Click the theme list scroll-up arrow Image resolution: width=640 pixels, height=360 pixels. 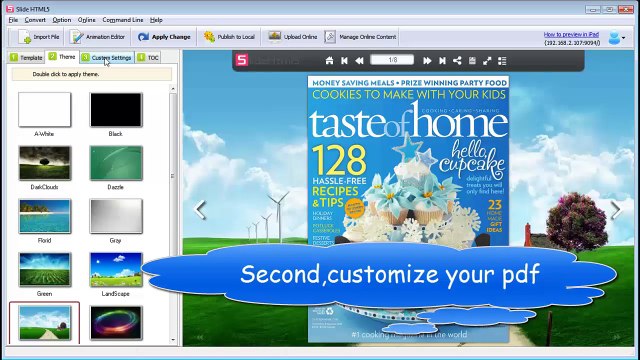point(173,89)
